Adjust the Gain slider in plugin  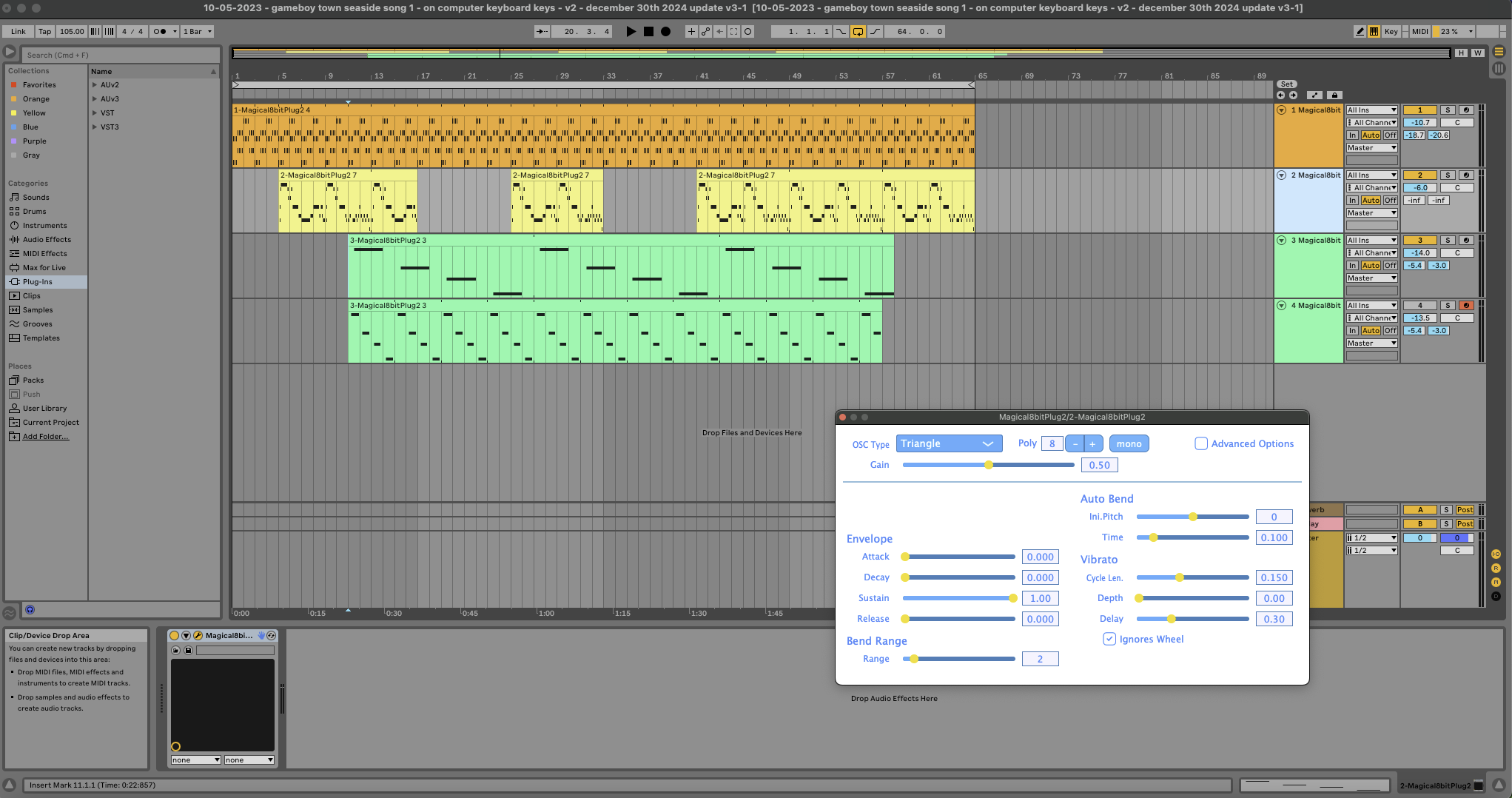[x=988, y=466]
